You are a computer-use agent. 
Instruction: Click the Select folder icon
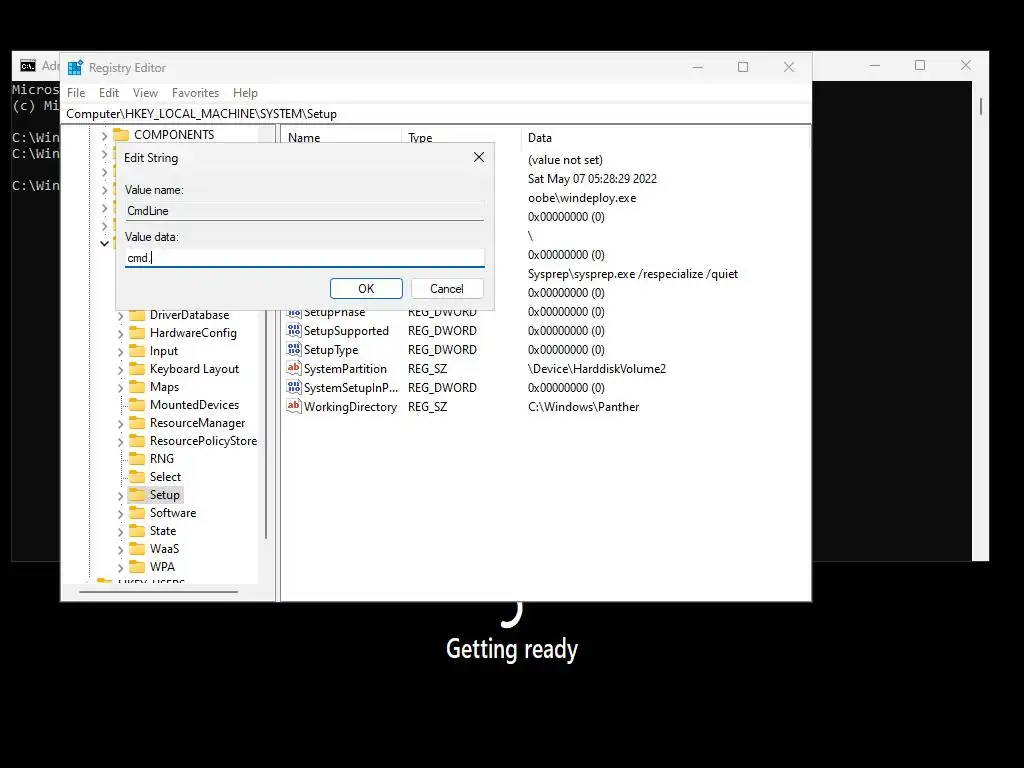click(x=136, y=477)
